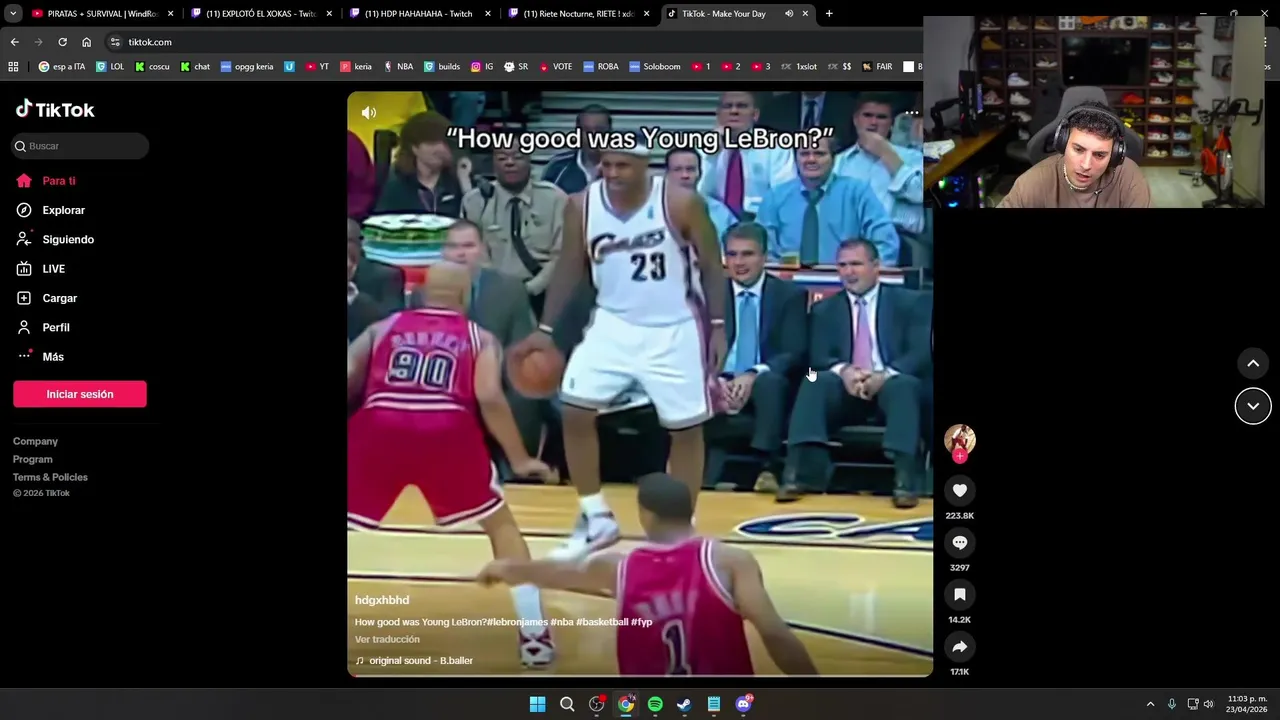Viewport: 1280px width, 720px height.
Task: Open the 1xslot bookmark
Action: (x=798, y=67)
